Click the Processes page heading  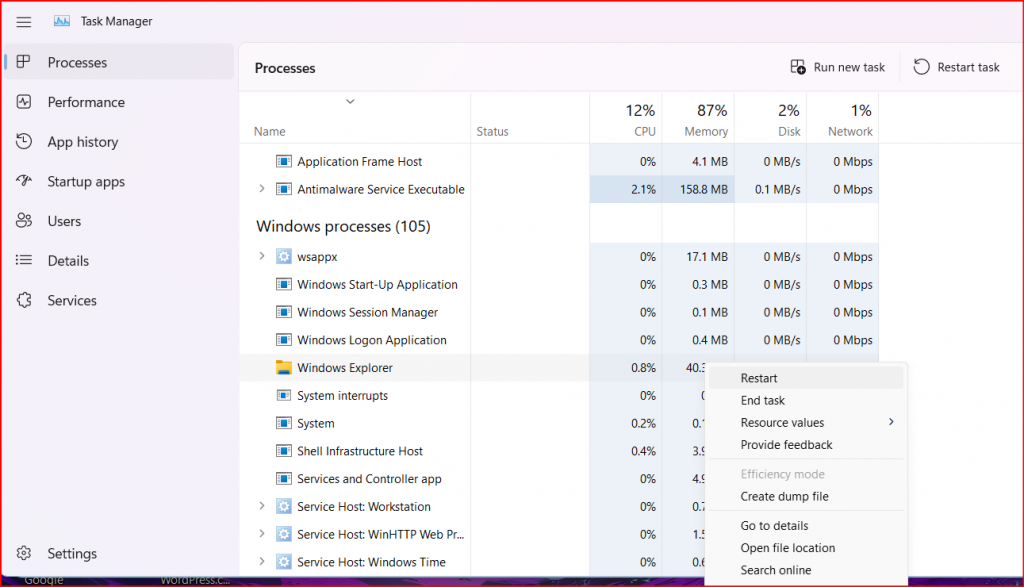285,68
